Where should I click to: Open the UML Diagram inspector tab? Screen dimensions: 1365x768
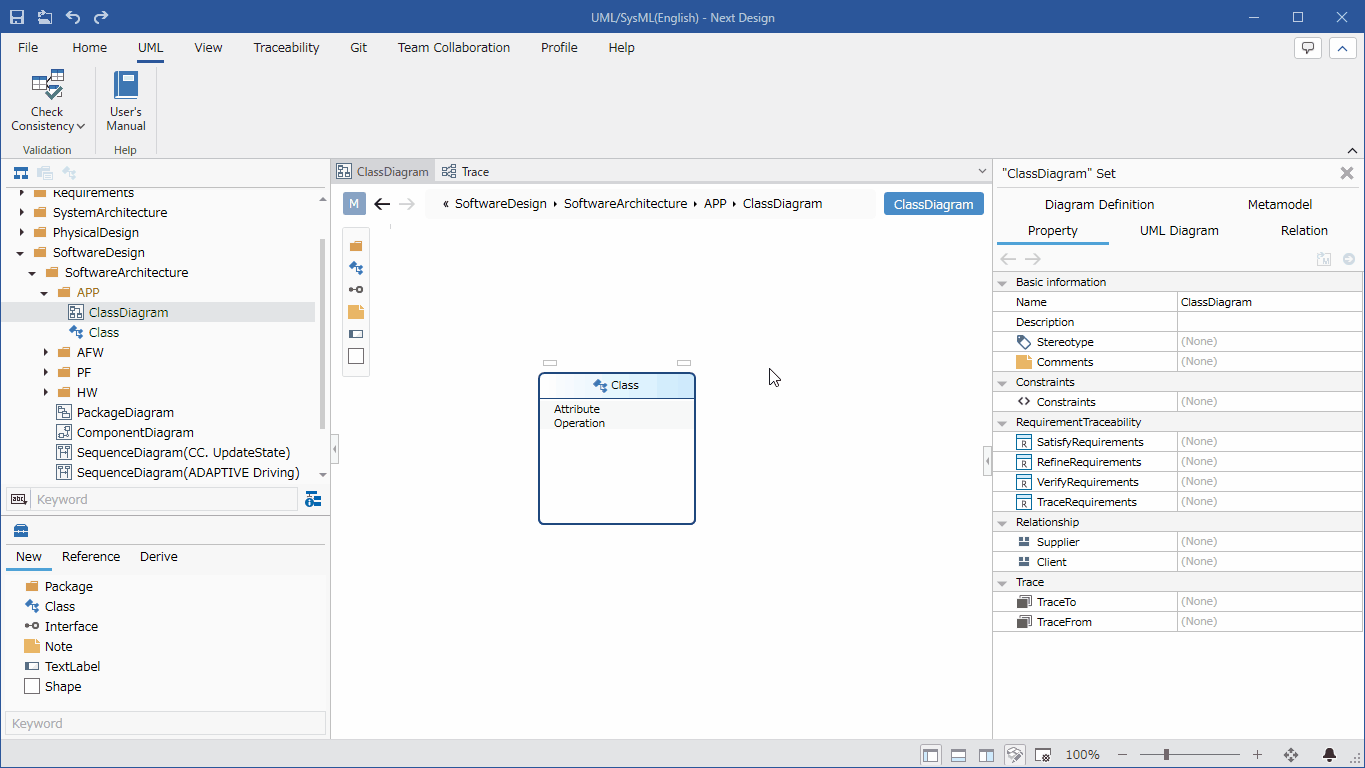pyautogui.click(x=1179, y=230)
